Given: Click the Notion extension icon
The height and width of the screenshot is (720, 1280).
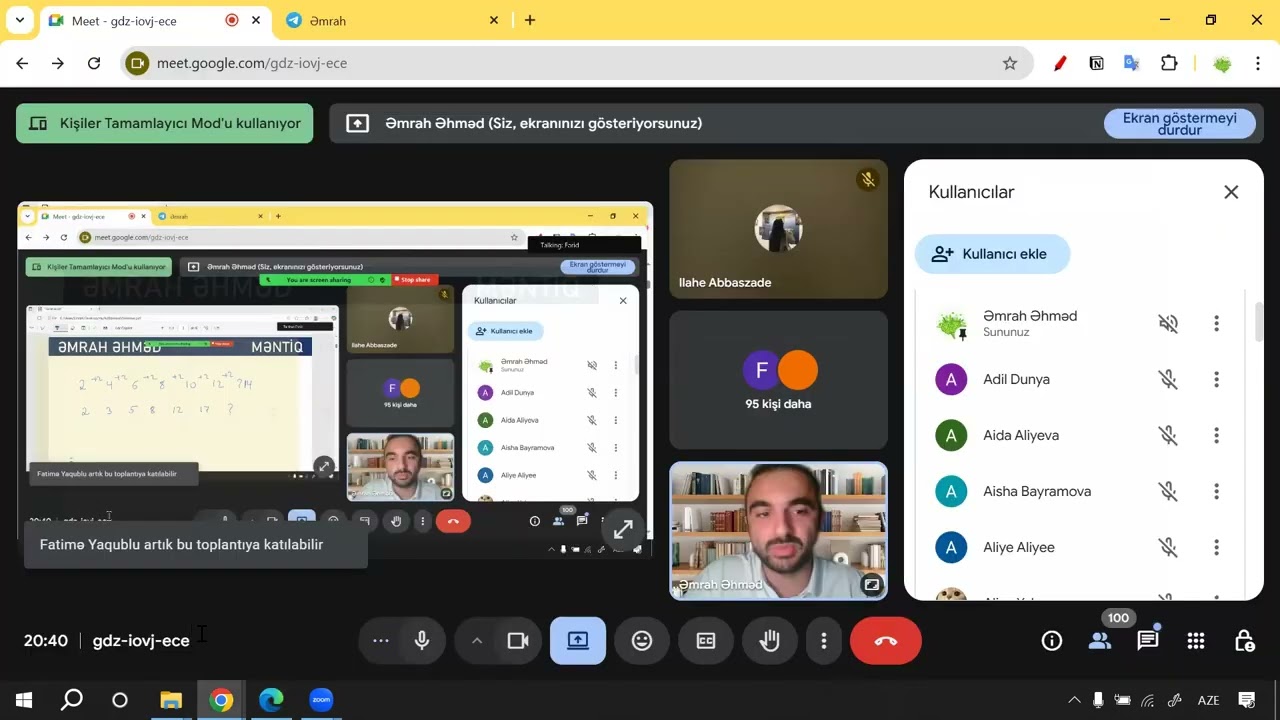Looking at the screenshot, I should click(1096, 63).
